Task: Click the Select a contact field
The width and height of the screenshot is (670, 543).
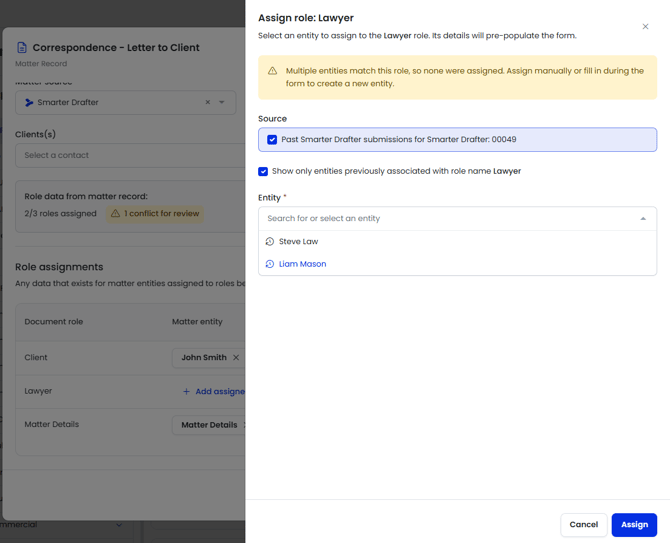Action: point(130,156)
